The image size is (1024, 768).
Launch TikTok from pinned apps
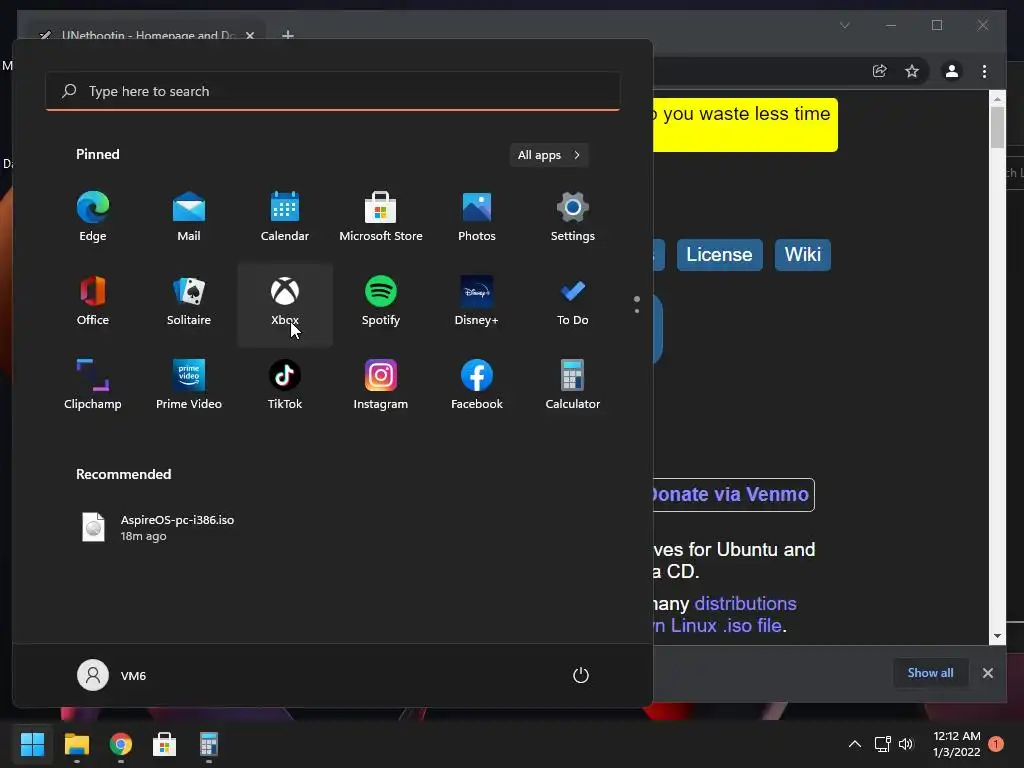(x=285, y=385)
